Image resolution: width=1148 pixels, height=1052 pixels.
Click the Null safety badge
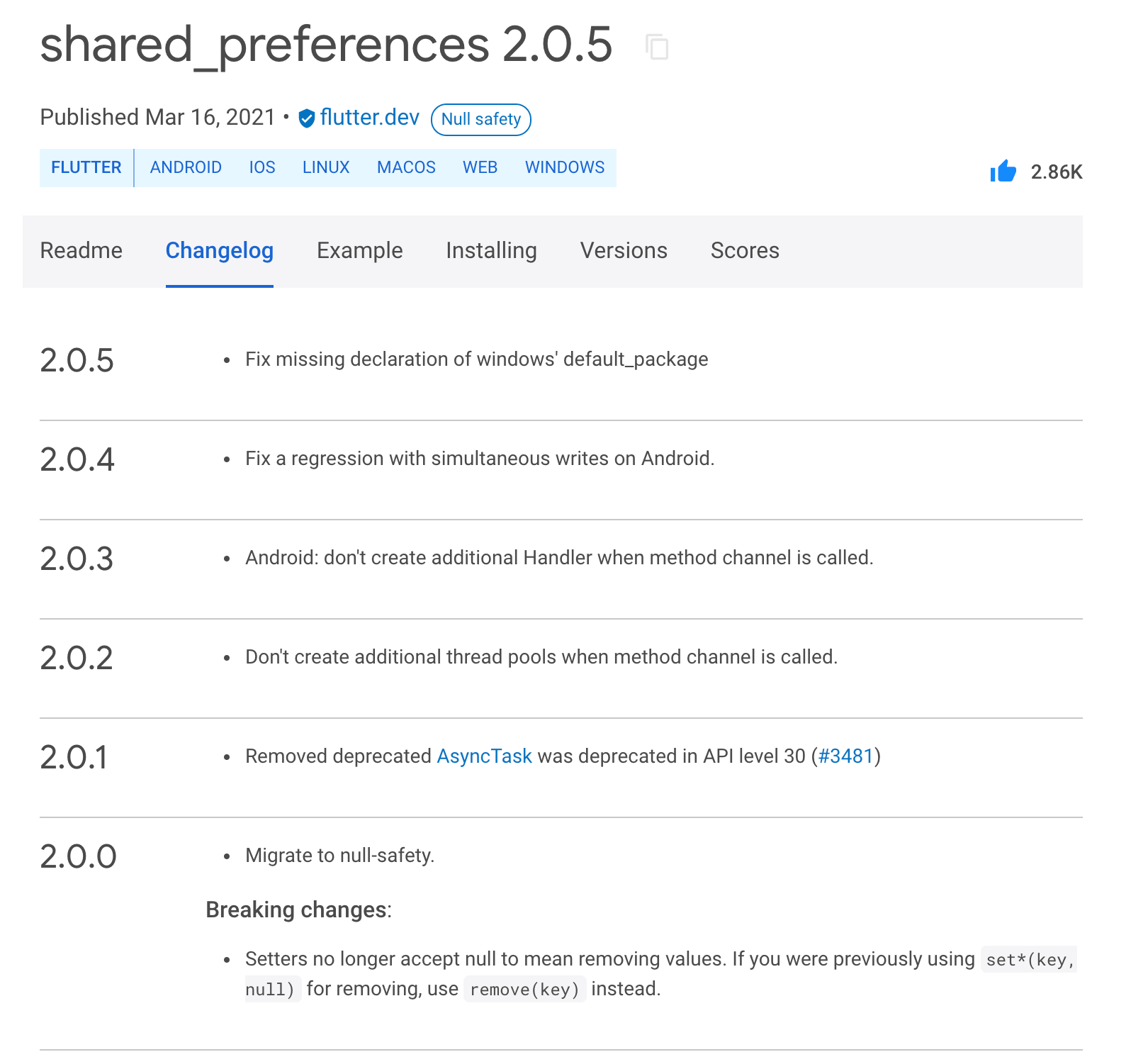(480, 119)
